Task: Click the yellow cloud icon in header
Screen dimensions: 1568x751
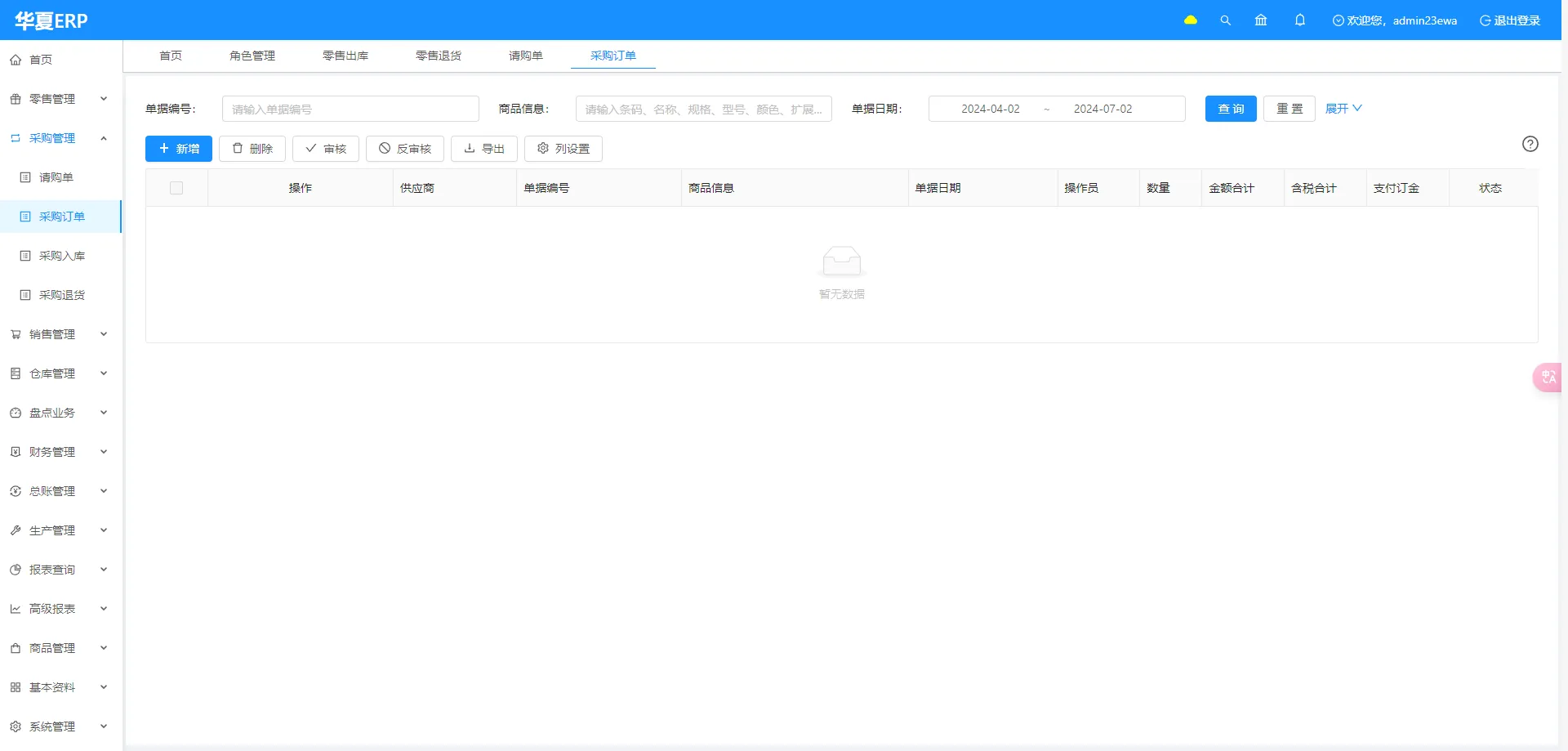Action: 1191,20
